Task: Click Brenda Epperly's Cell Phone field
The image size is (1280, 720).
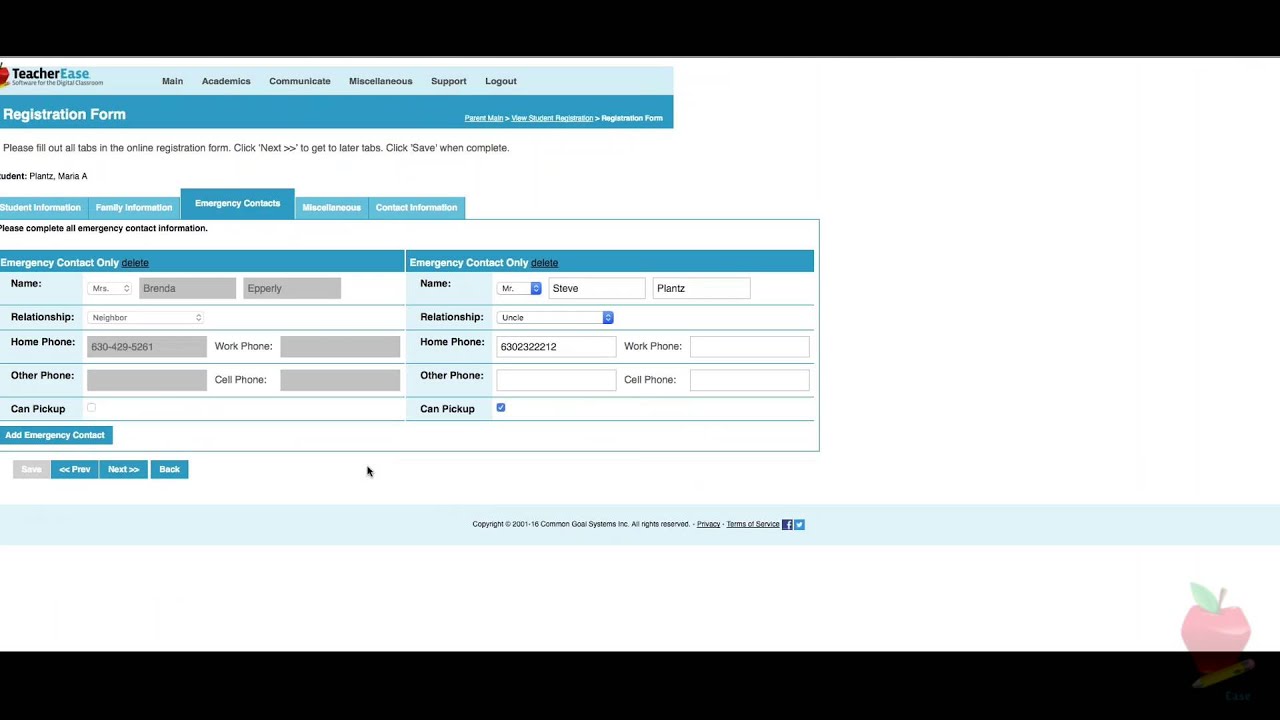Action: point(340,380)
